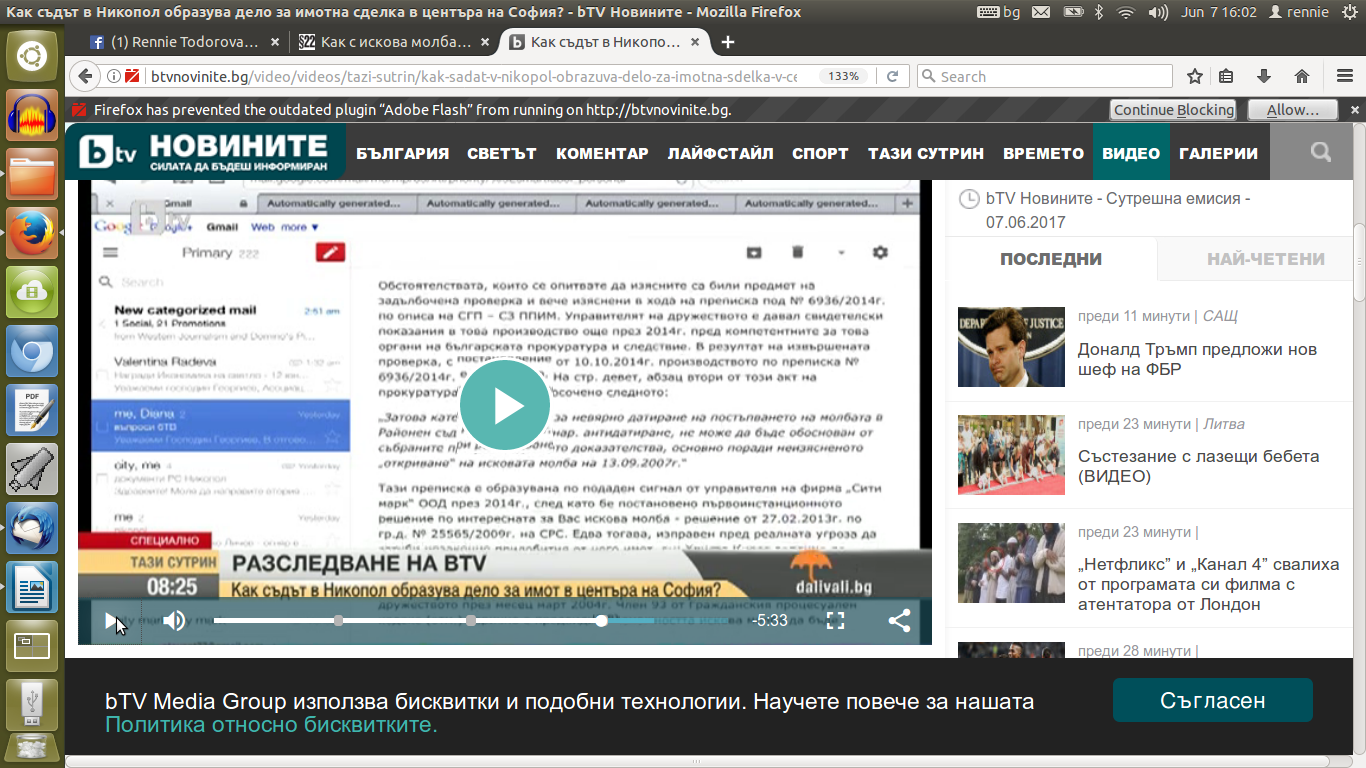1366x768 pixels.
Task: Show bookmarks list icon
Action: pos(1226,76)
